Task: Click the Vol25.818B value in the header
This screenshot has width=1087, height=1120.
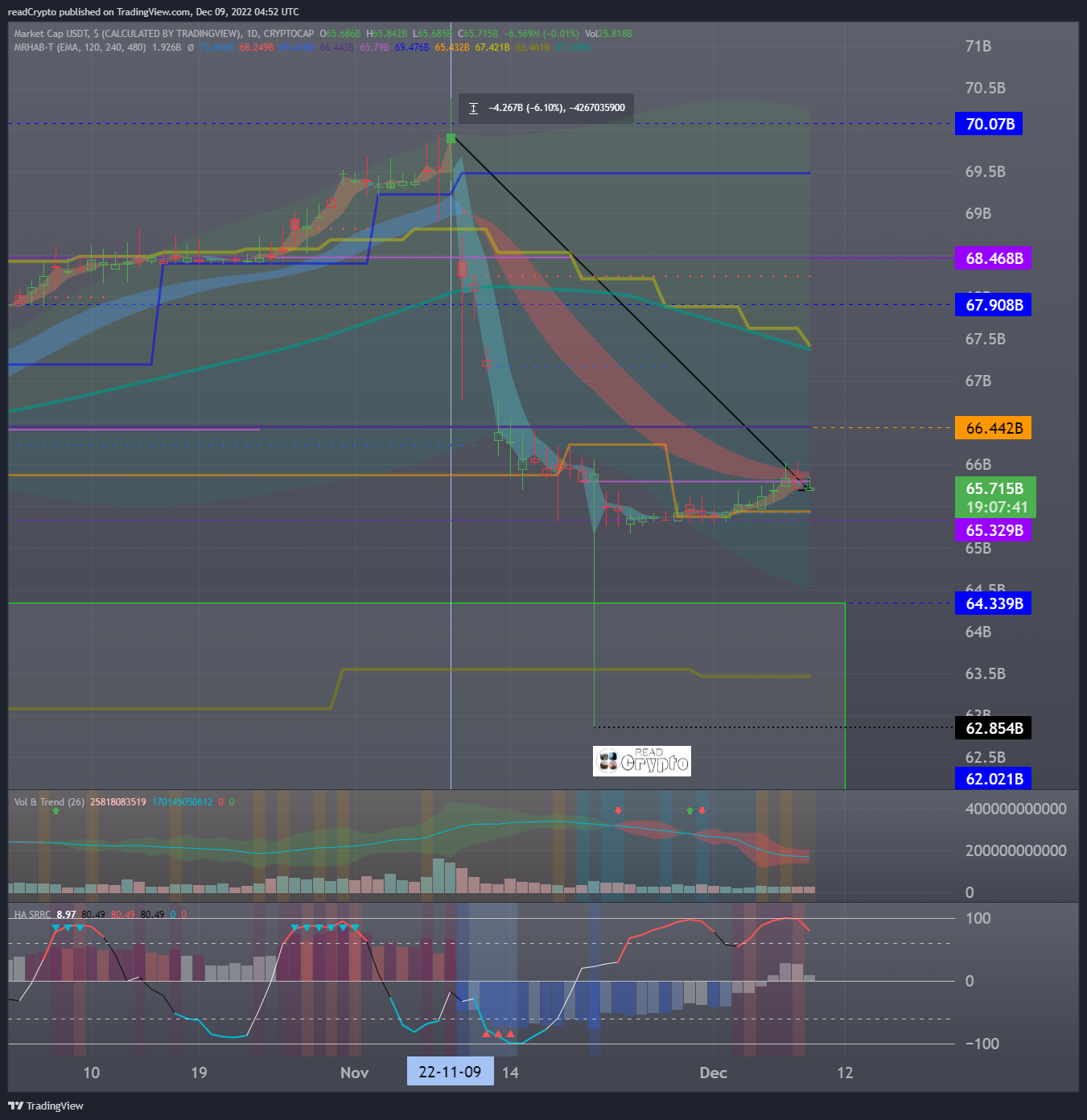Action: 608,34
